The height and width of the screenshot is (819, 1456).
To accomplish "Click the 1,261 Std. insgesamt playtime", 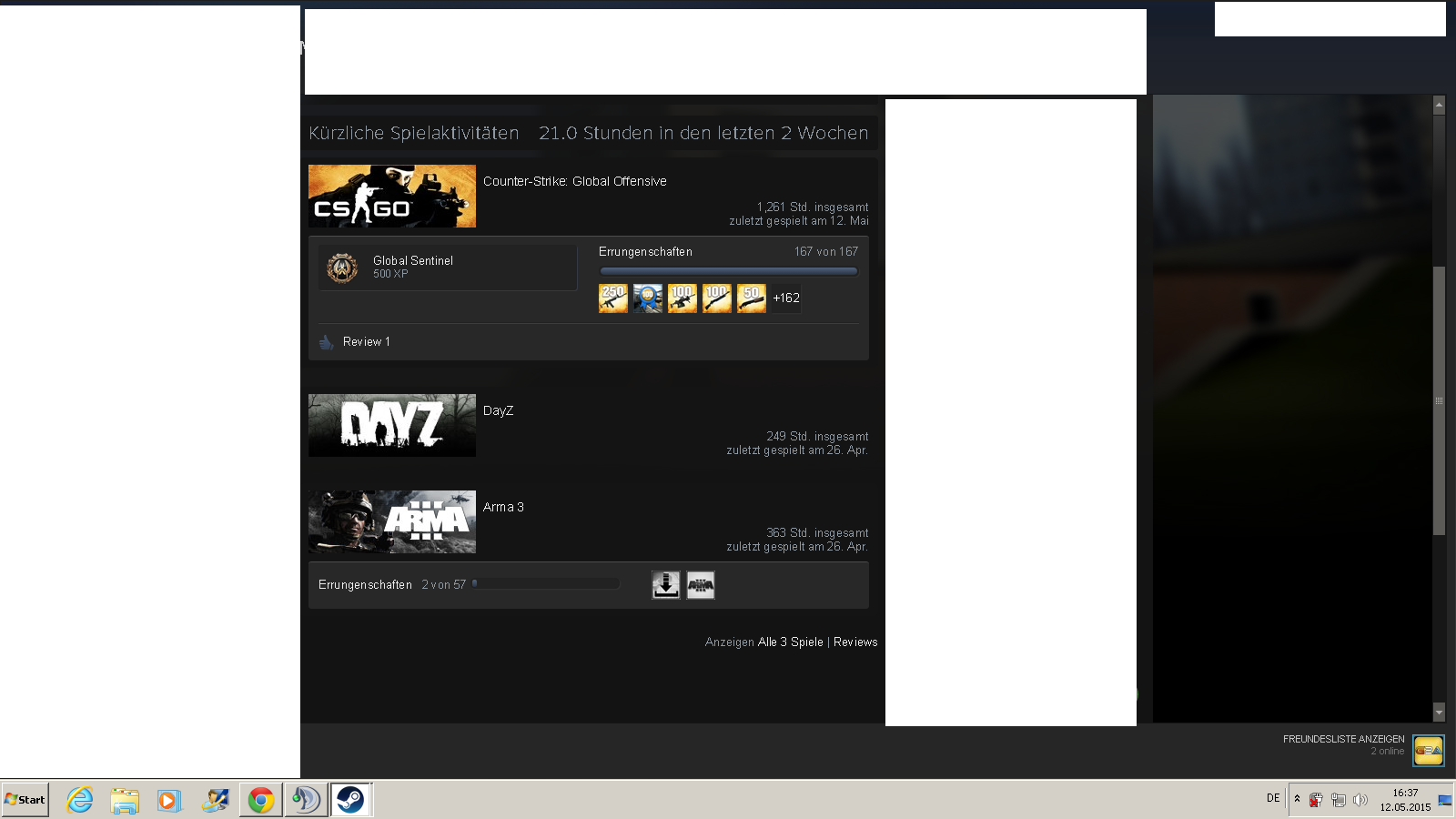I will click(813, 207).
